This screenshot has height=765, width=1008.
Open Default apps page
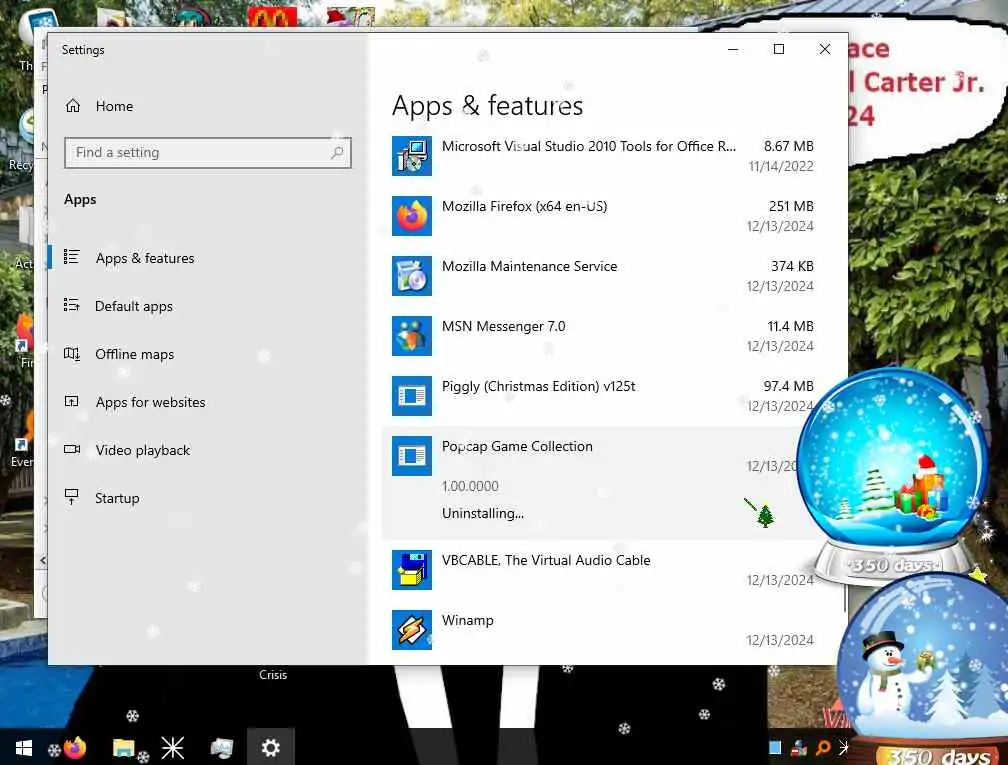click(x=134, y=306)
